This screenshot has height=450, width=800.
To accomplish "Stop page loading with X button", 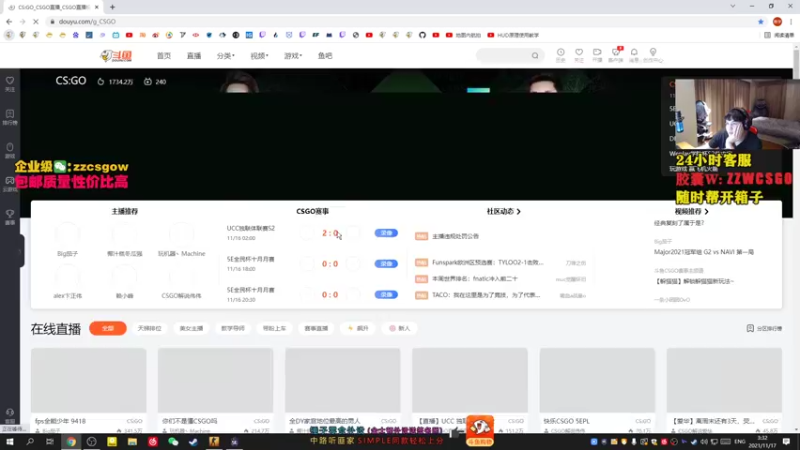I will (x=35, y=21).
